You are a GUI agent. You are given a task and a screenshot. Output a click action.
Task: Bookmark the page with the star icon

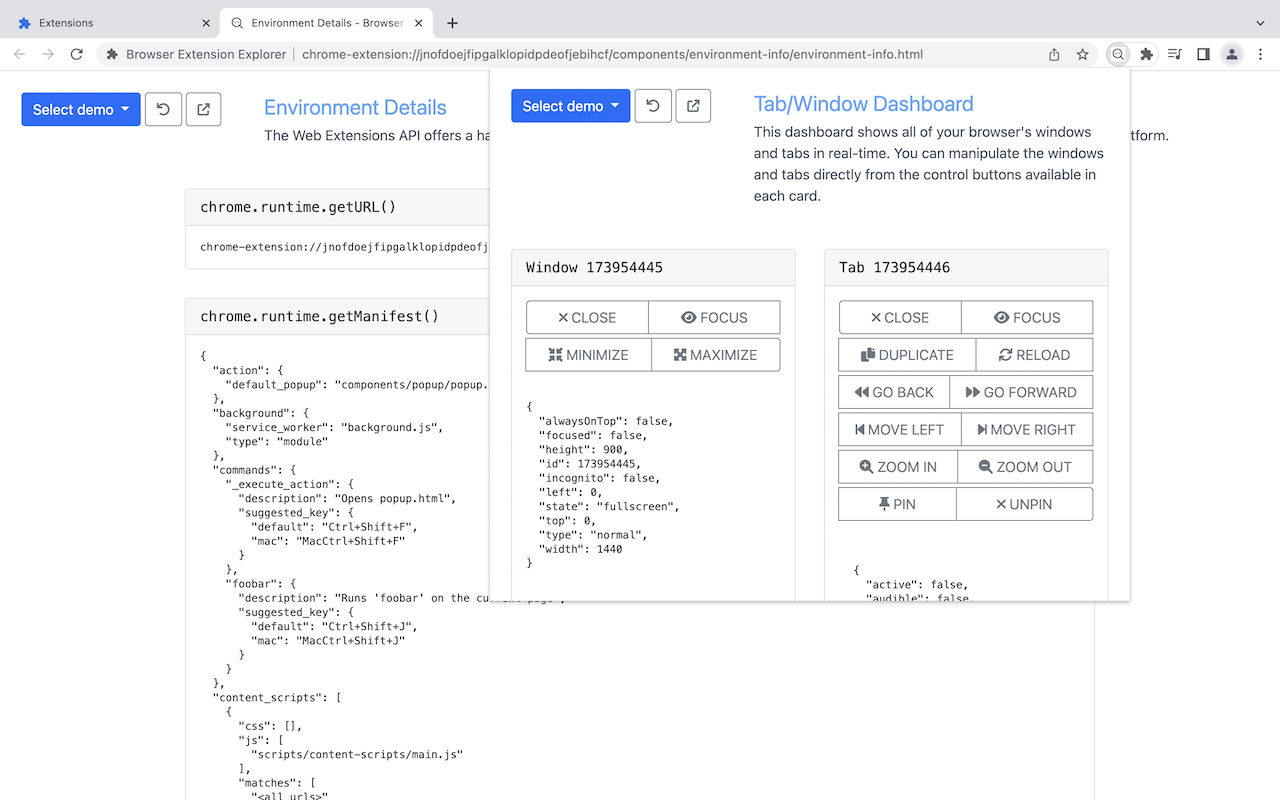tap(1083, 55)
